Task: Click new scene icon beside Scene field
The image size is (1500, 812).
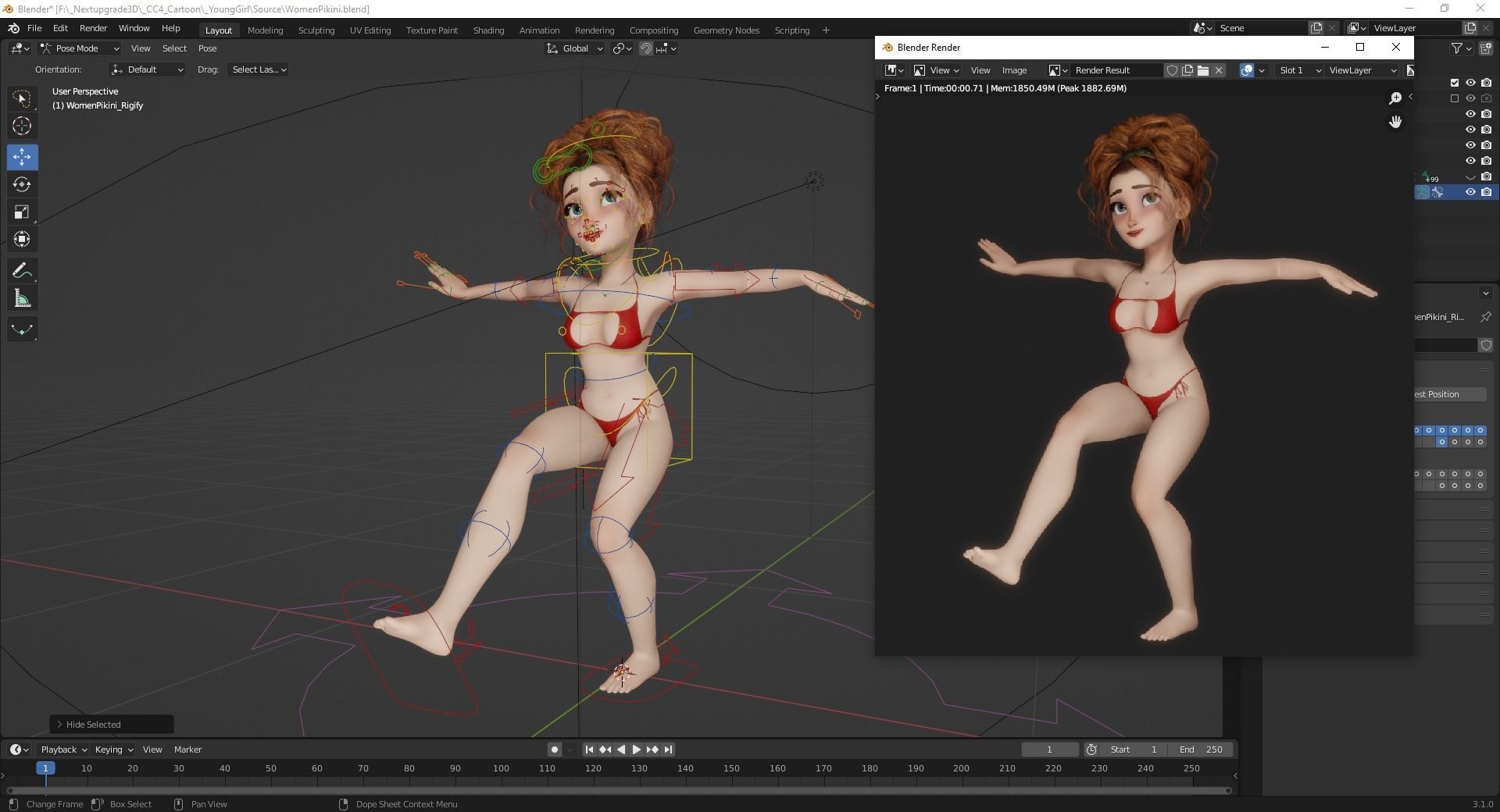Action: coord(1316,28)
